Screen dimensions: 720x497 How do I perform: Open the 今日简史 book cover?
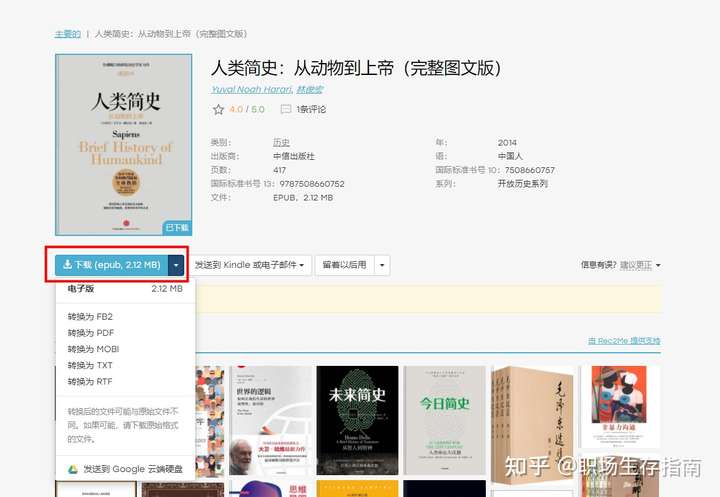pyautogui.click(x=444, y=420)
